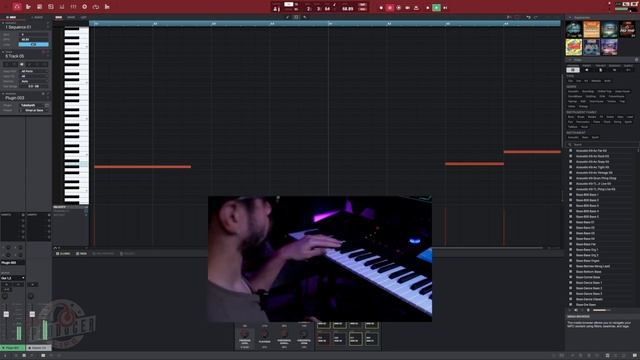The height and width of the screenshot is (360, 640).
Task: Toggle the metronome icon in the transport display
Action: pos(276,8)
